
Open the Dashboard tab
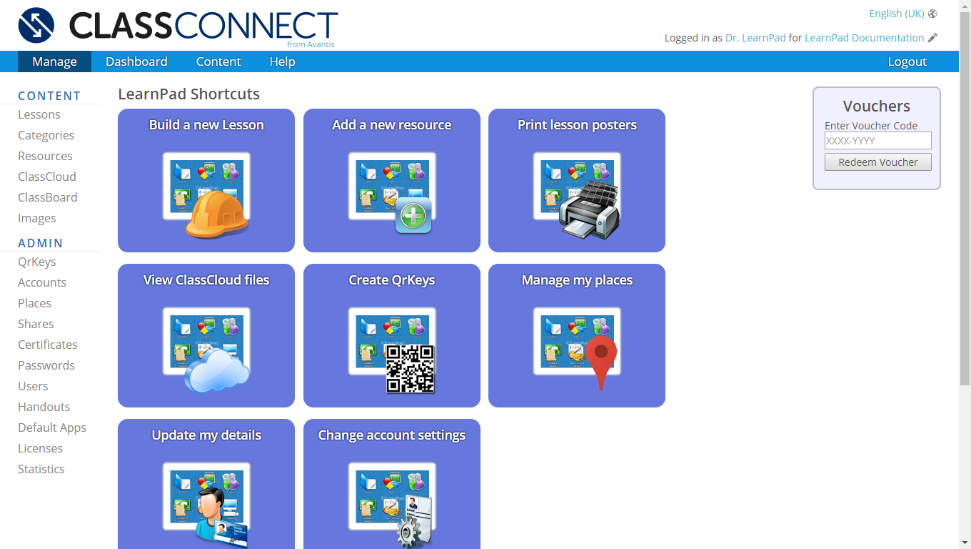click(136, 61)
